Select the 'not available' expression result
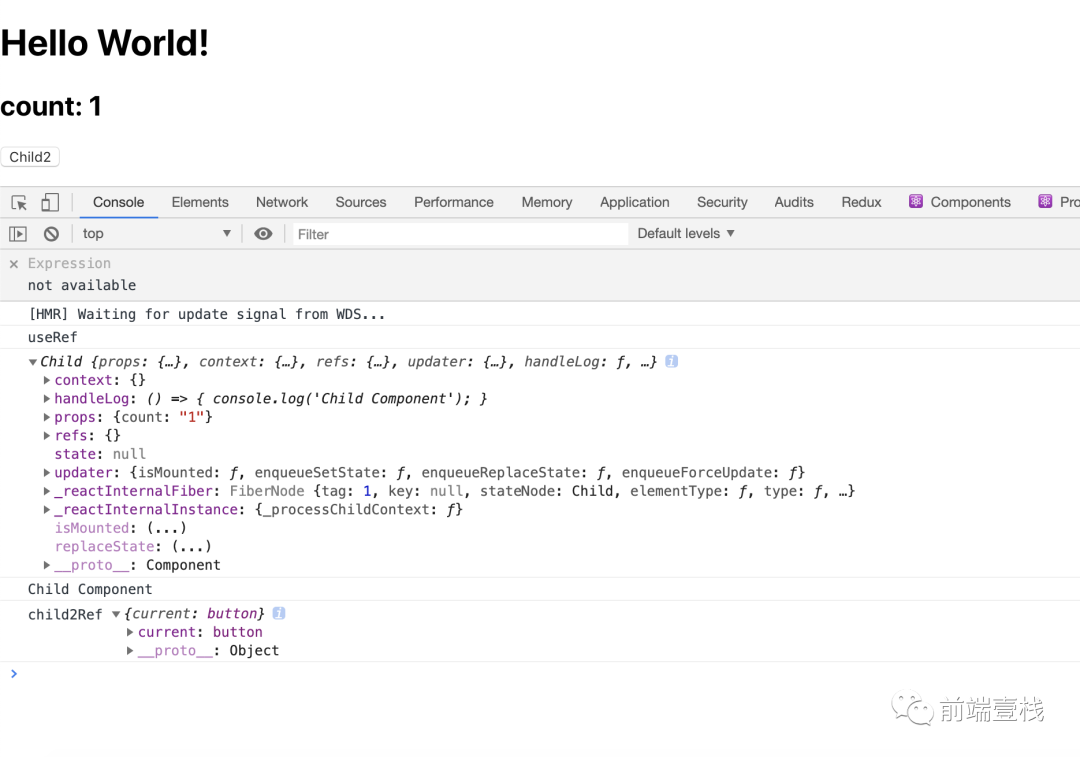This screenshot has height=757, width=1080. click(81, 285)
